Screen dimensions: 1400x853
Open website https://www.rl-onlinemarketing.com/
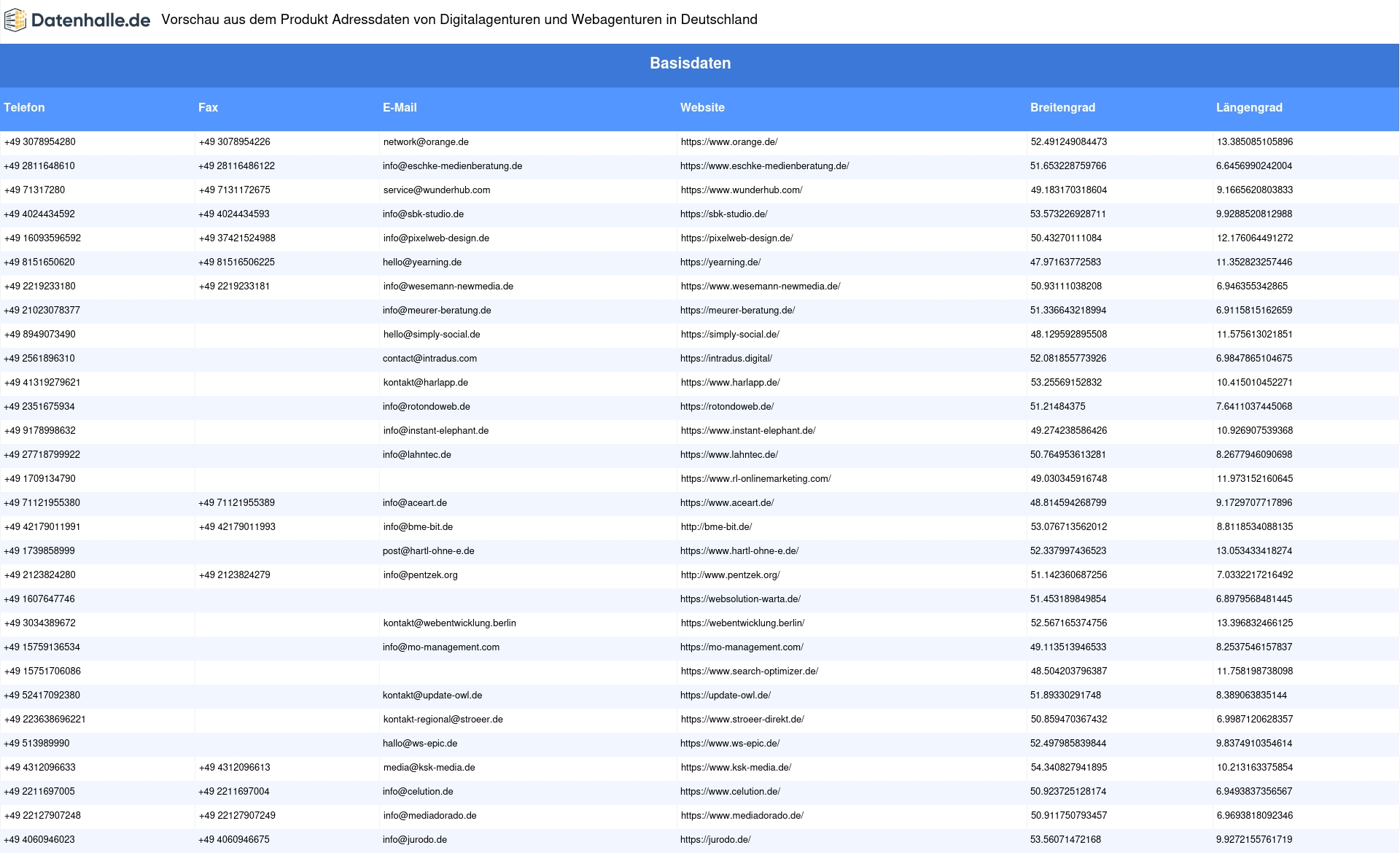(756, 479)
